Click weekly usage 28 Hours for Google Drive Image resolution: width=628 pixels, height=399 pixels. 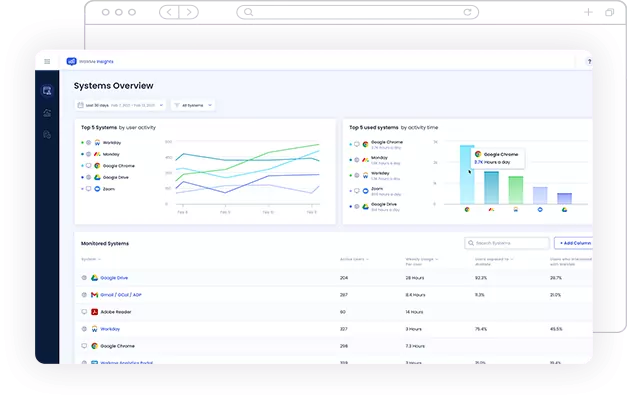(x=415, y=278)
